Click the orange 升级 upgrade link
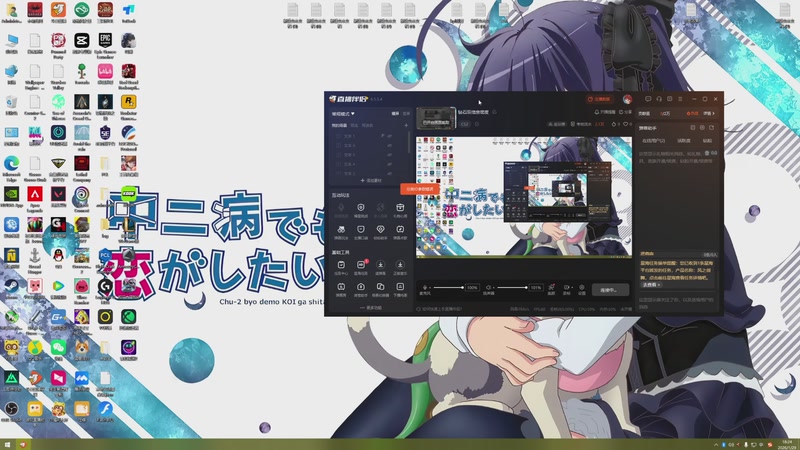Image resolution: width=800 pixels, height=450 pixels. tap(692, 113)
